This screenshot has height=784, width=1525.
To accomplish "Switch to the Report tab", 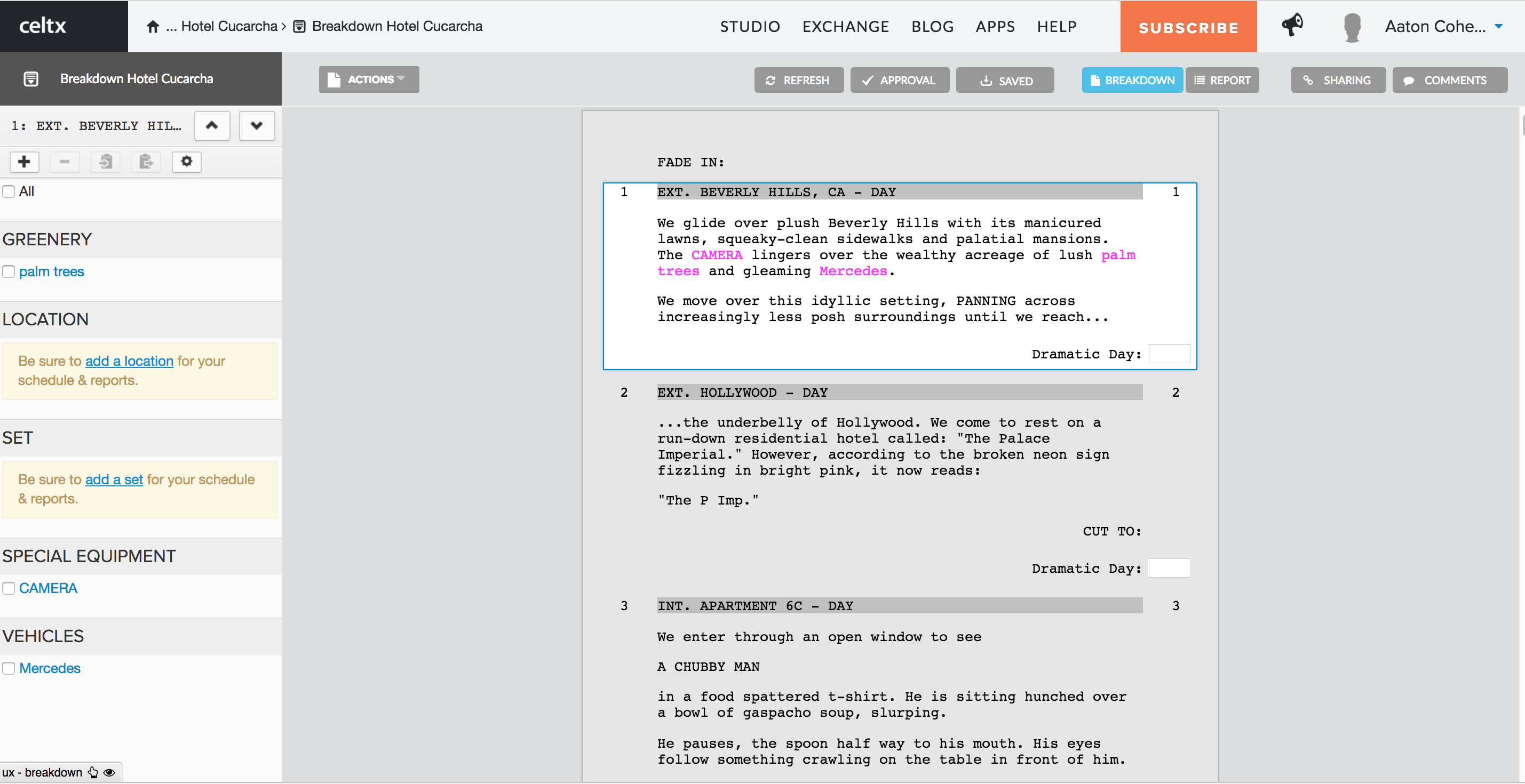I will click(1222, 80).
